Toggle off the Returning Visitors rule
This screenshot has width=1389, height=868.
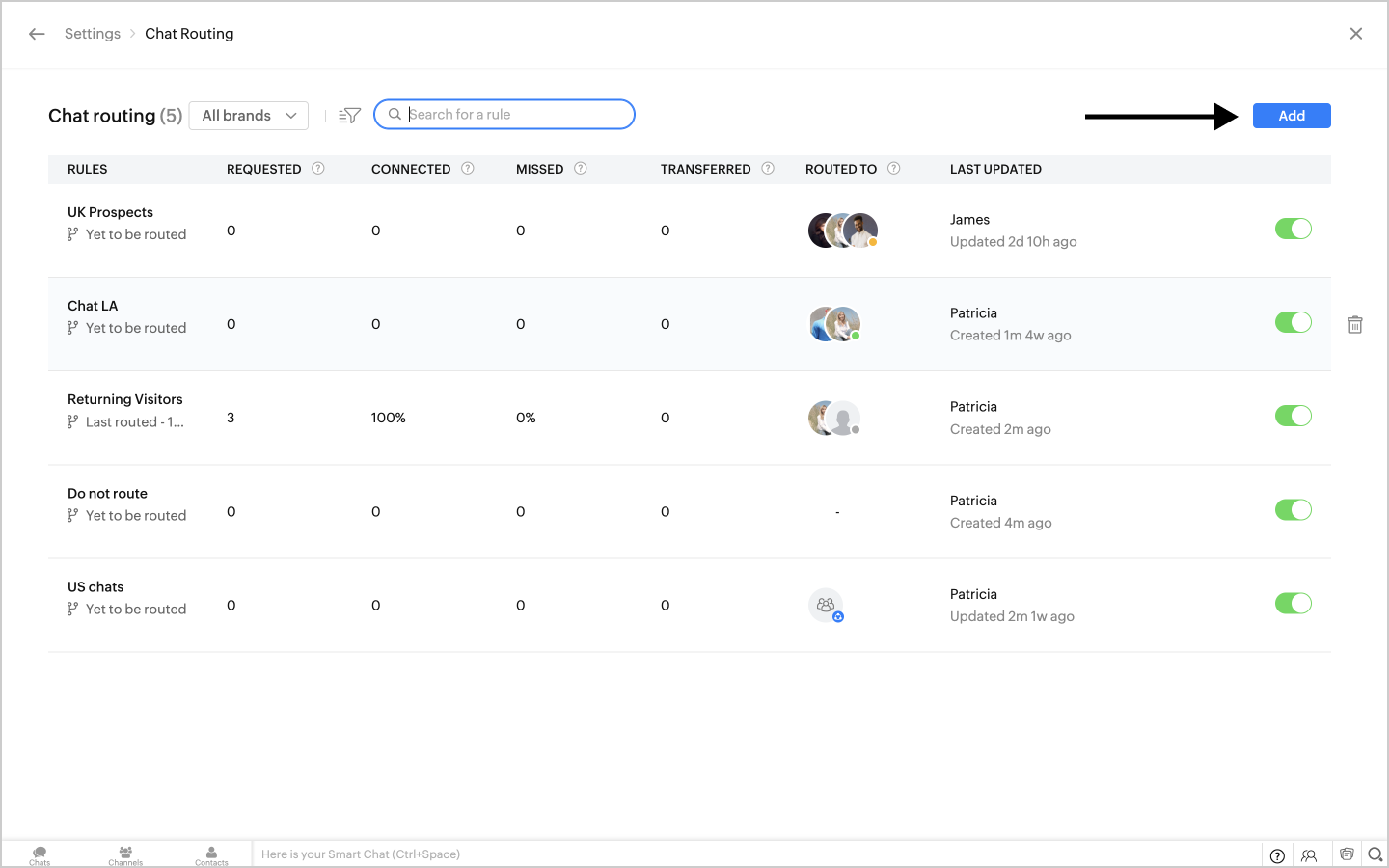pyautogui.click(x=1293, y=416)
